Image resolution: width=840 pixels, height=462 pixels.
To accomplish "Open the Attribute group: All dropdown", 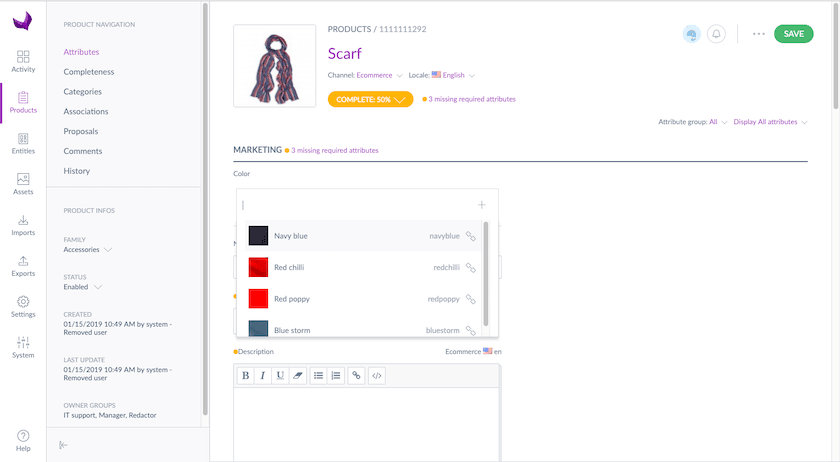I will point(693,122).
